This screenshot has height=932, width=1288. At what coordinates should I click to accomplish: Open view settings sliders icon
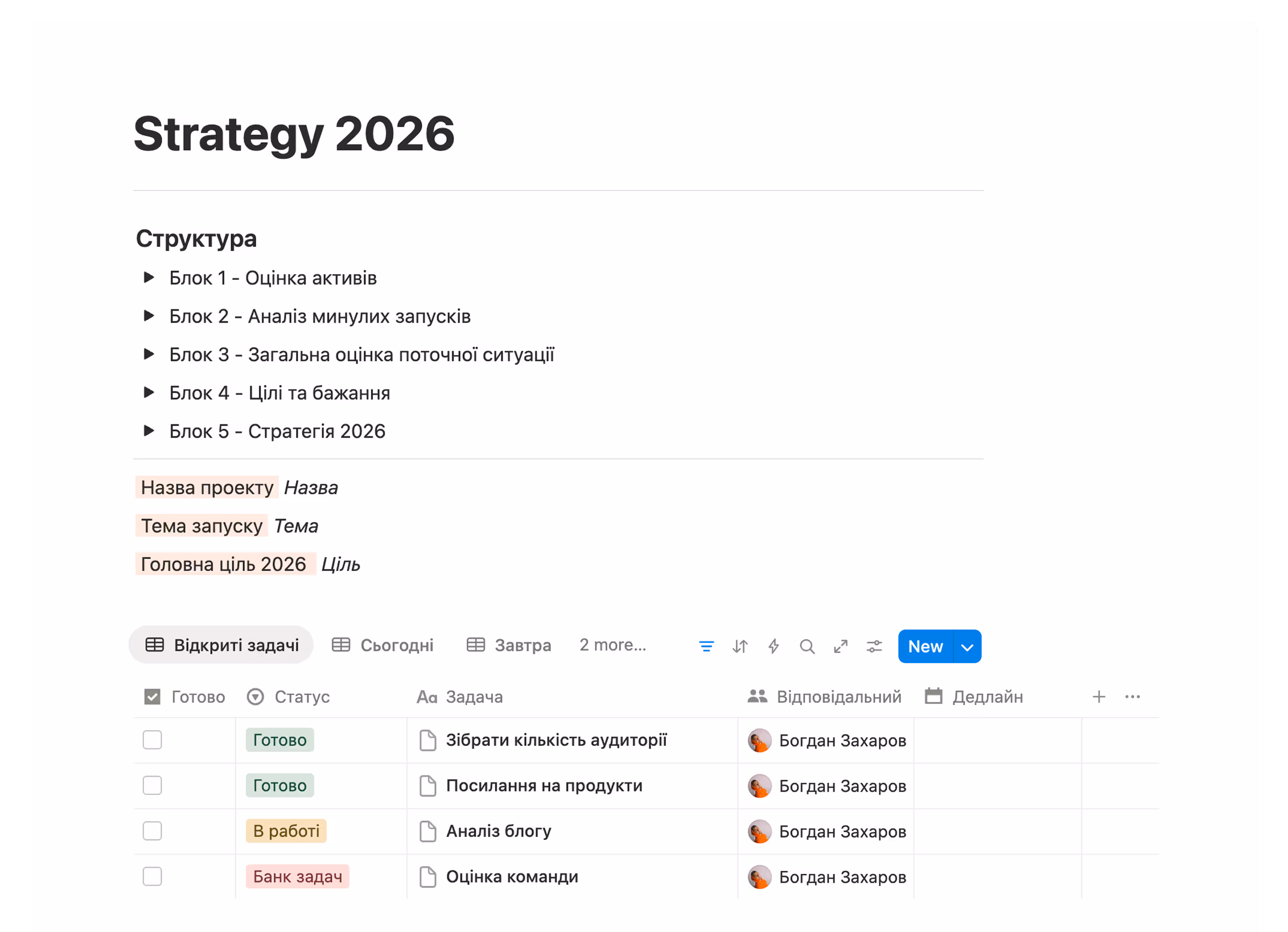(x=874, y=646)
